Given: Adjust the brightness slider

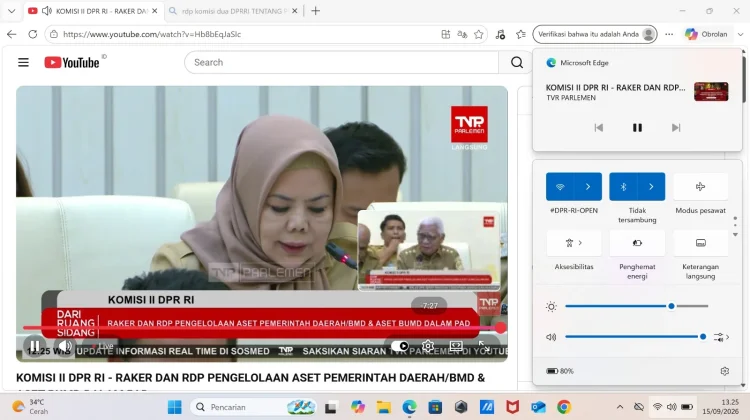Looking at the screenshot, I should point(637,306).
